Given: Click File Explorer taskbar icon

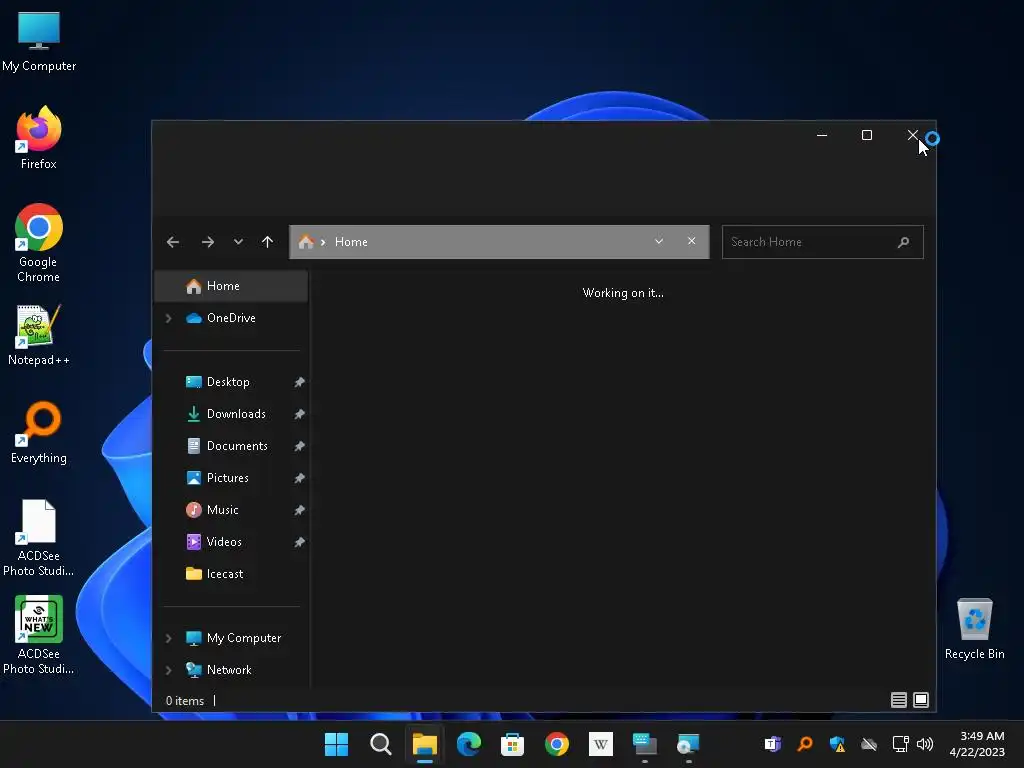Looking at the screenshot, I should pos(424,744).
